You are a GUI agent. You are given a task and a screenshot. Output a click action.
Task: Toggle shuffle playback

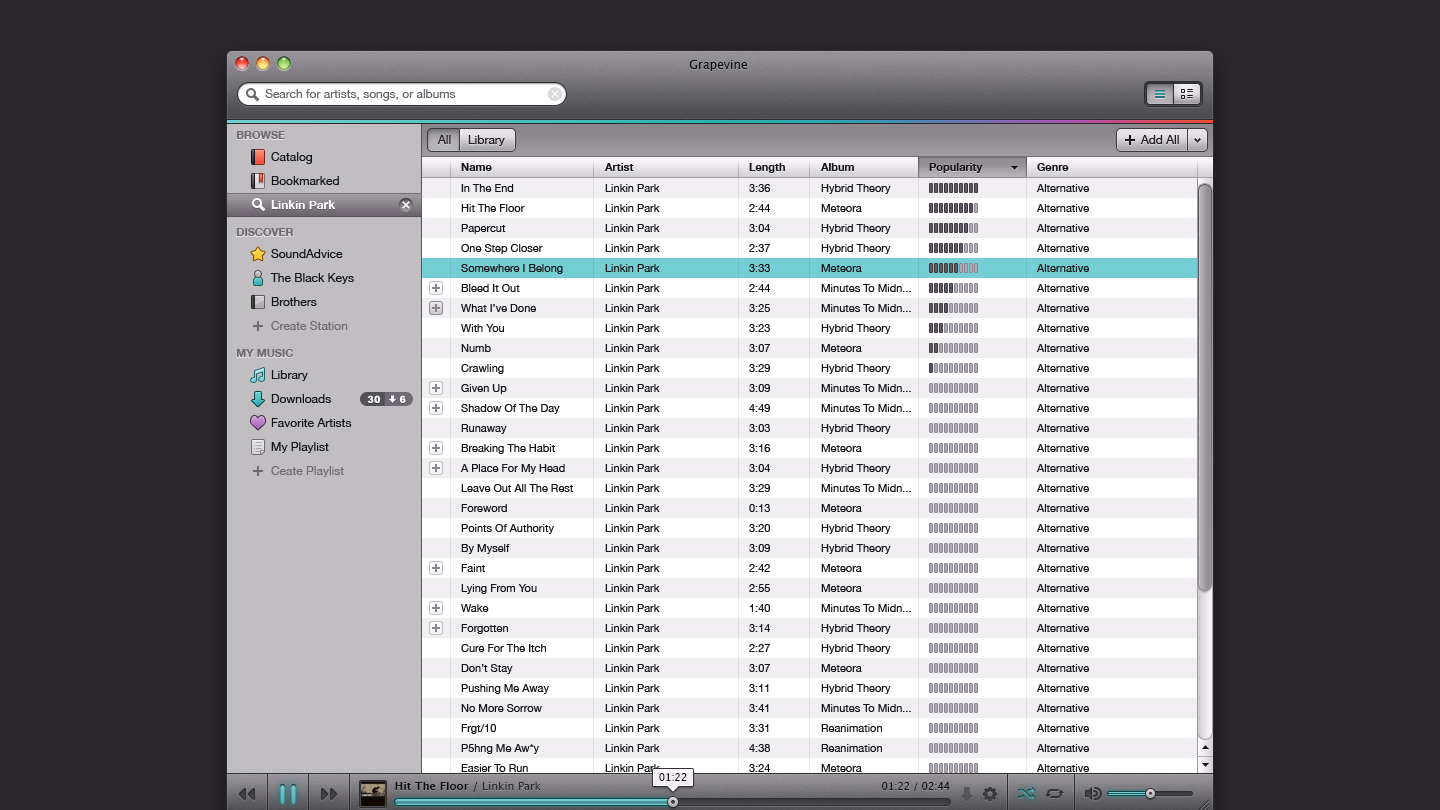point(1026,794)
